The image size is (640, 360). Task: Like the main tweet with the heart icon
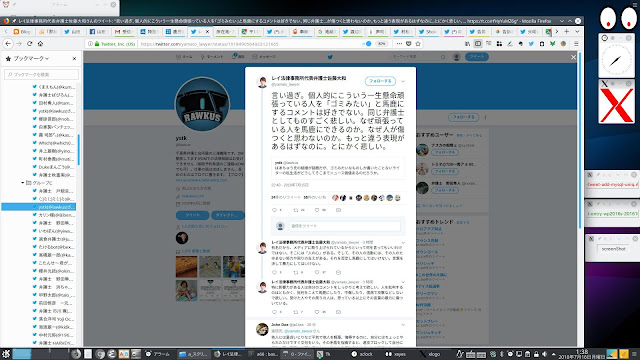pyautogui.click(x=317, y=210)
